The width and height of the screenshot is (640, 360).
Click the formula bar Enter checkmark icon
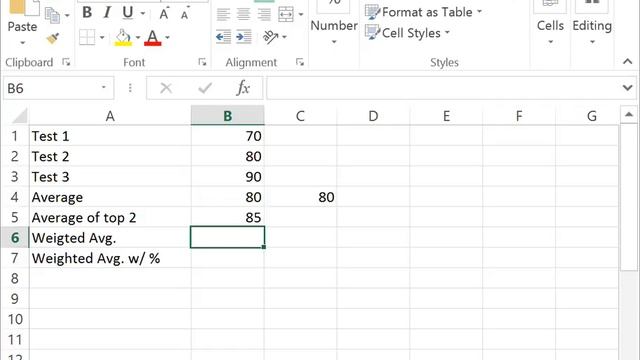tap(205, 88)
